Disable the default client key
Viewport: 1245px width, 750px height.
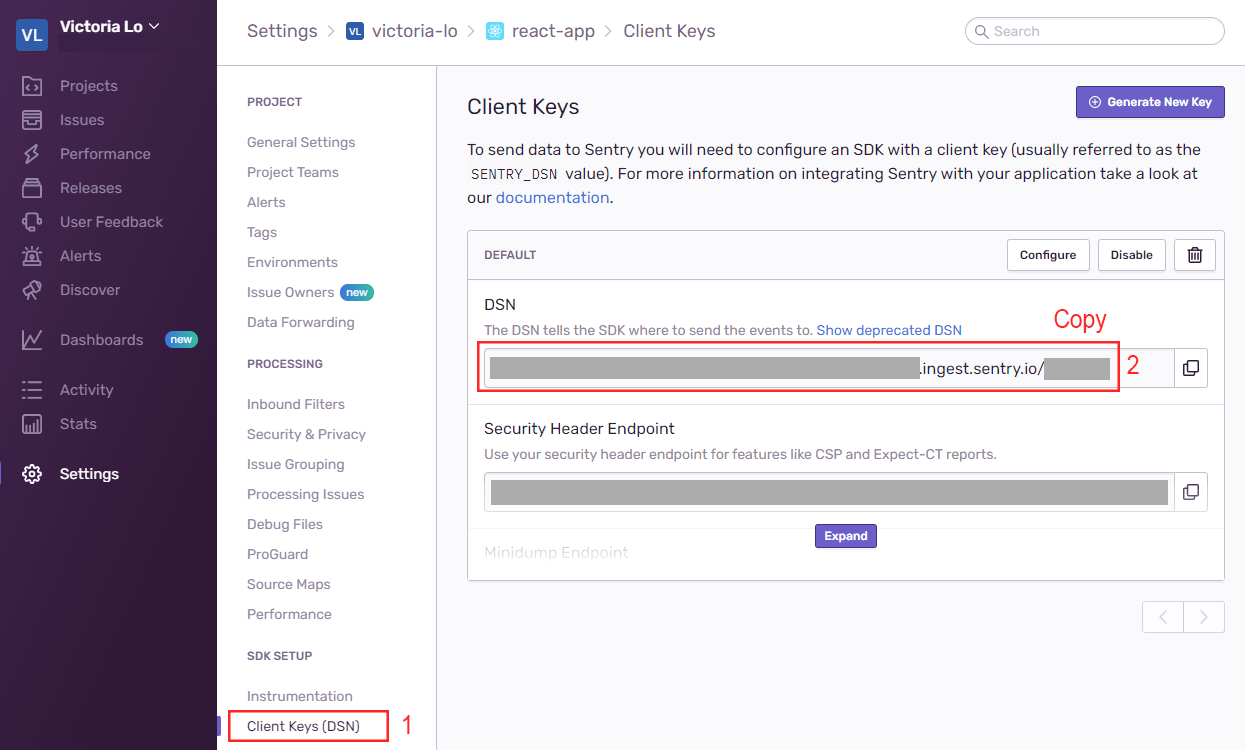point(1132,255)
